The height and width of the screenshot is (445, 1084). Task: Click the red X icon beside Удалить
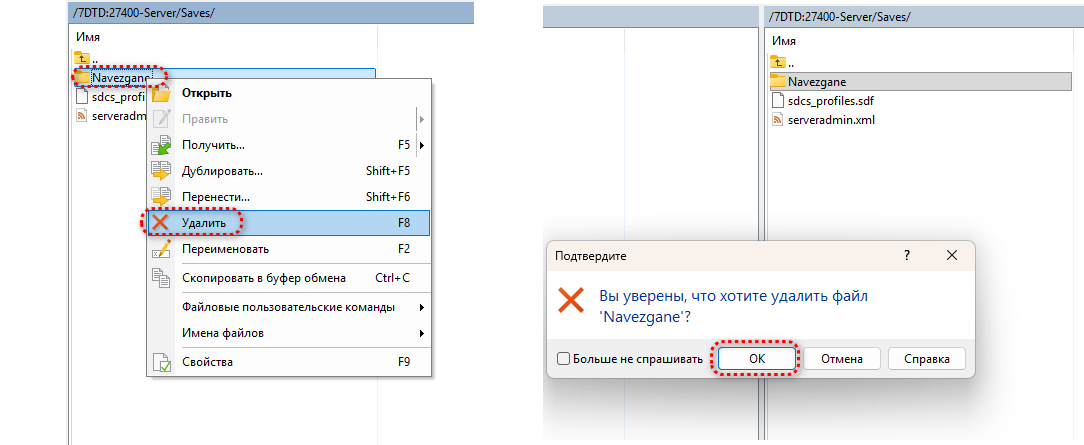(160, 222)
